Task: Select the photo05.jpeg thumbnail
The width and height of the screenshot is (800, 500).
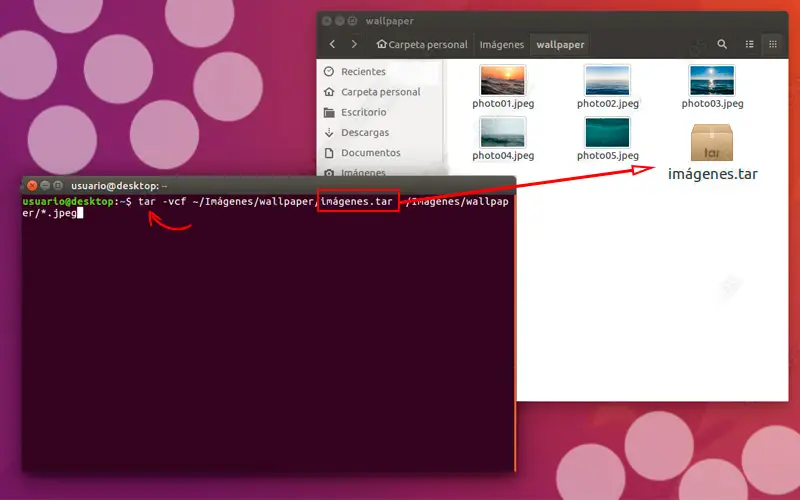Action: [x=607, y=132]
